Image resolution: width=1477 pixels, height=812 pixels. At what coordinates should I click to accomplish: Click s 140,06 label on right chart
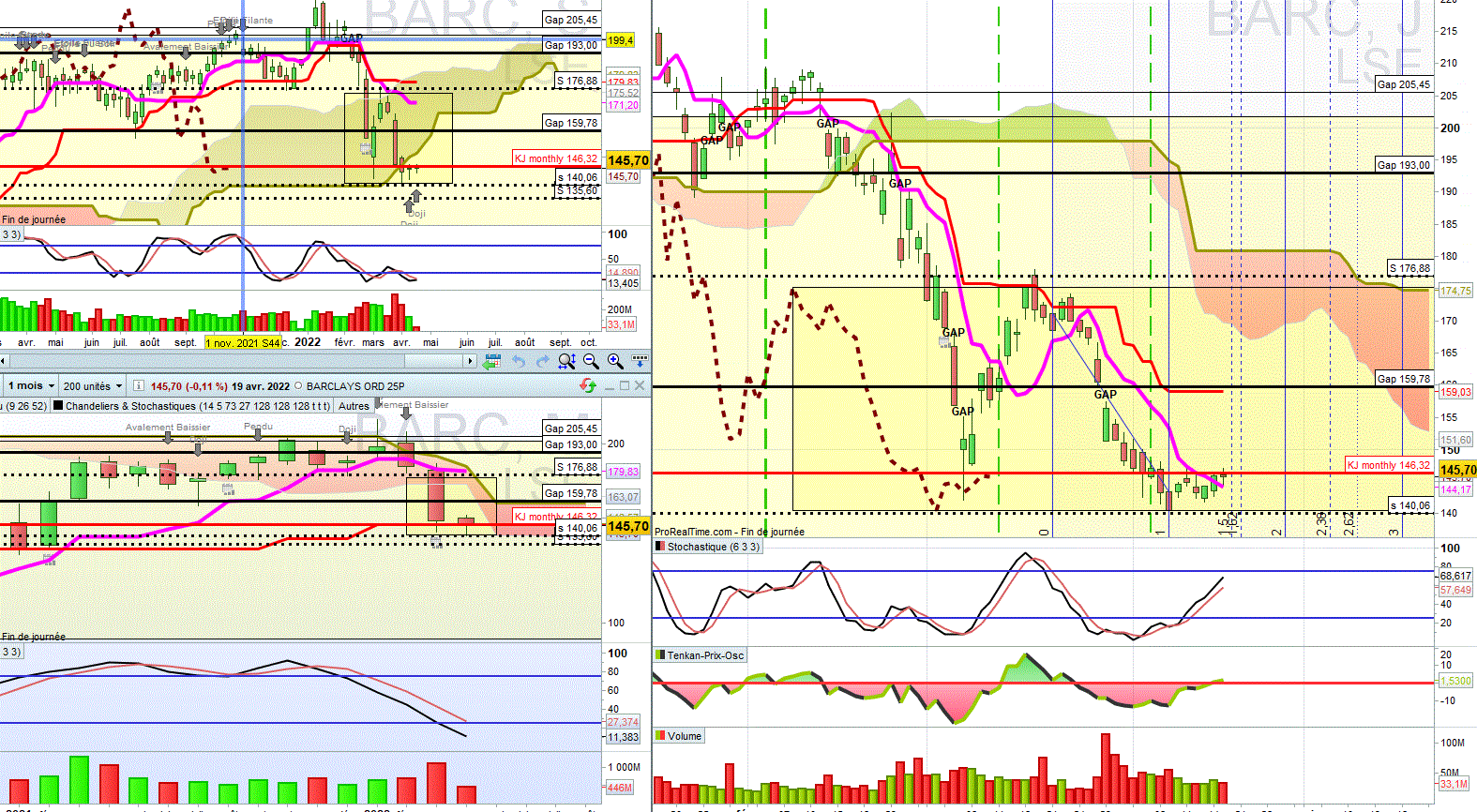[x=1410, y=505]
